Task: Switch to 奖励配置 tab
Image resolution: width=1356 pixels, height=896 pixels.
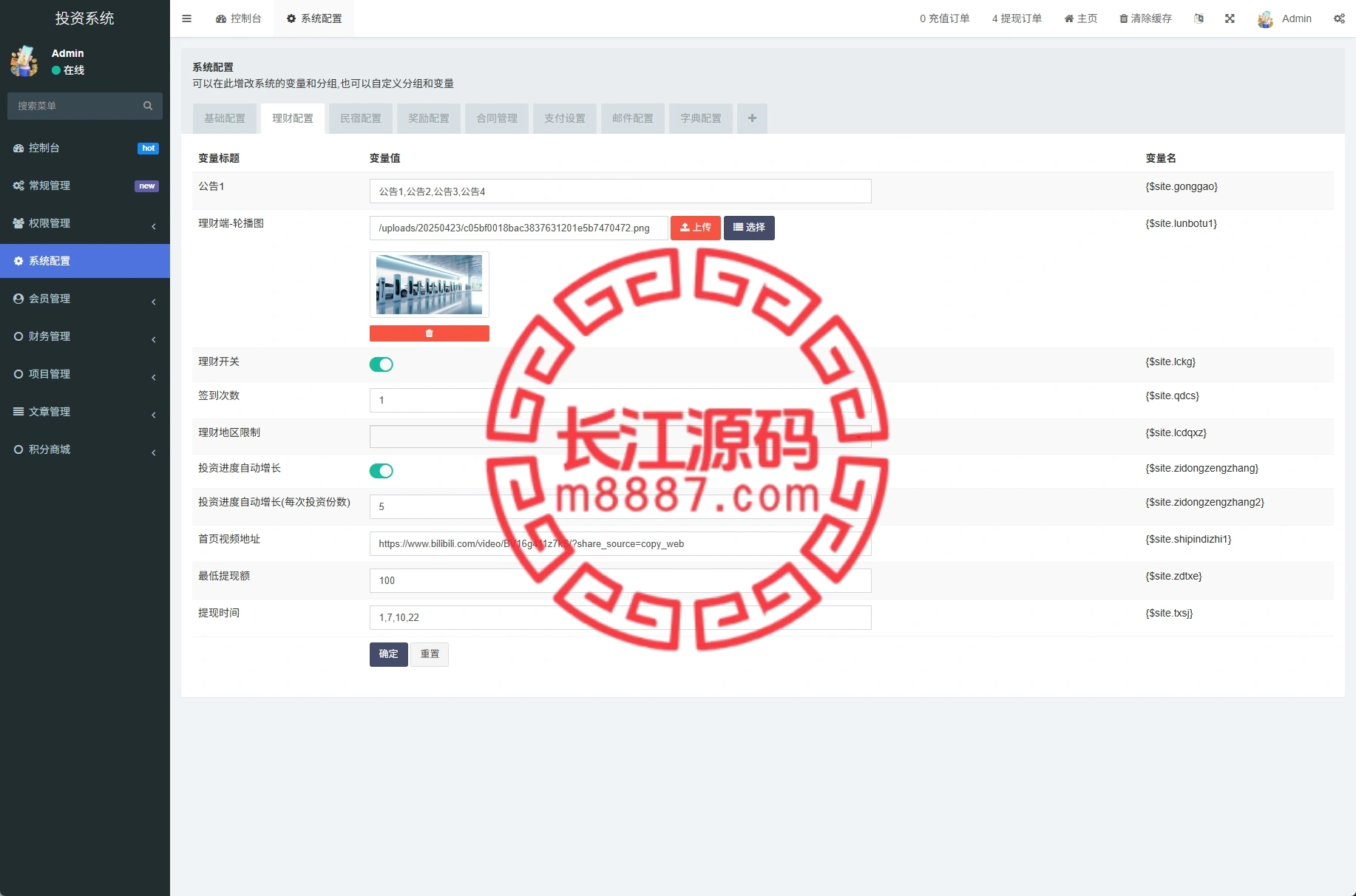Action: [x=429, y=118]
